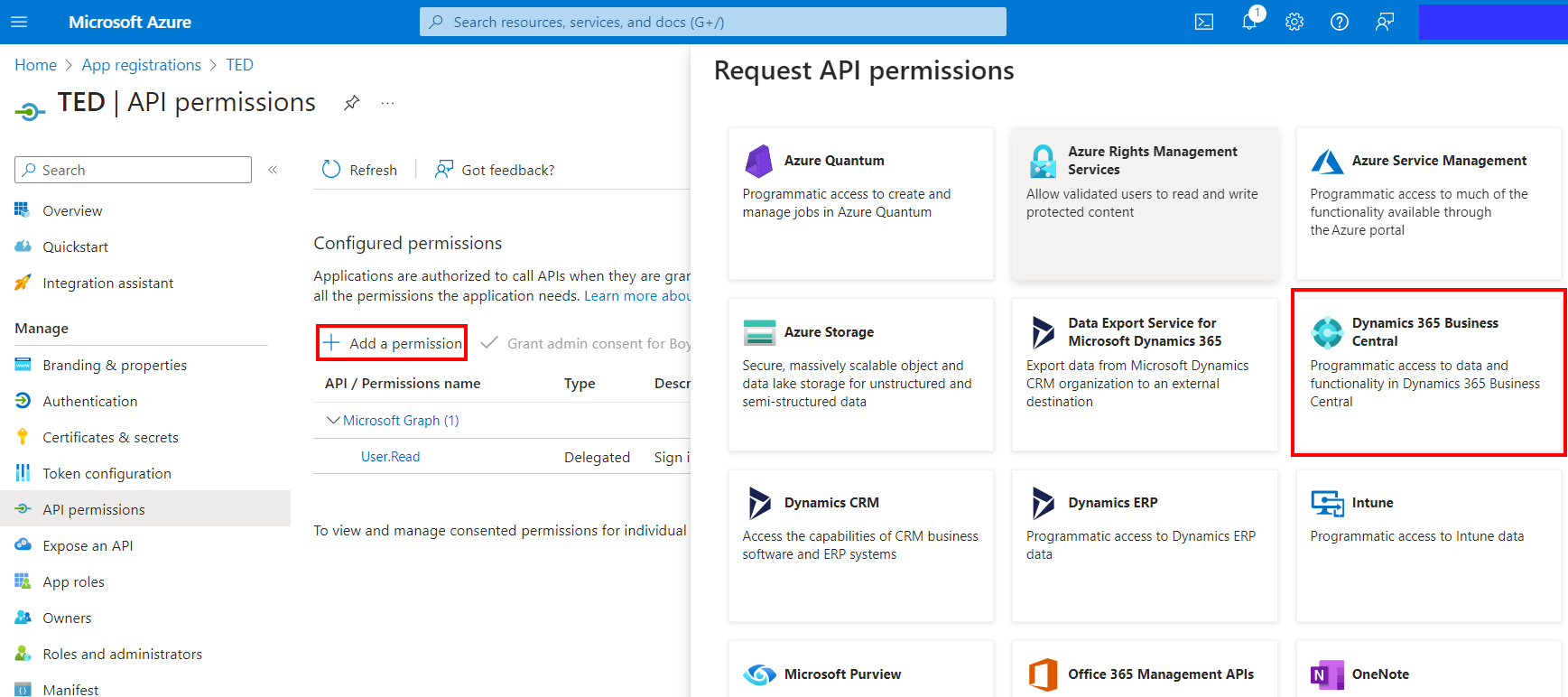Click the checkmark icon of Grant admin consent

click(489, 343)
